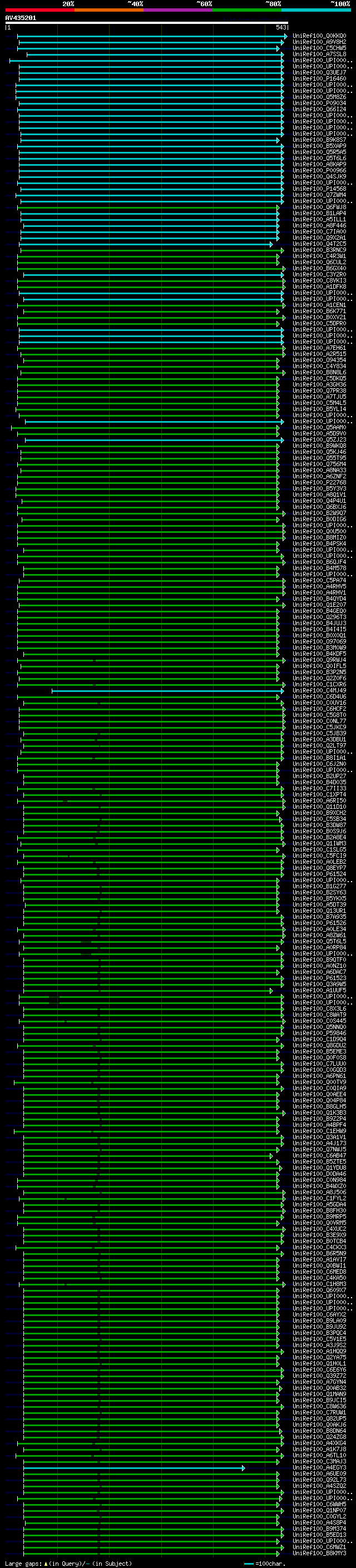The image size is (356, 1568).
Task: Select the UniRef100_B1LAP4 label
Action: 319,214
